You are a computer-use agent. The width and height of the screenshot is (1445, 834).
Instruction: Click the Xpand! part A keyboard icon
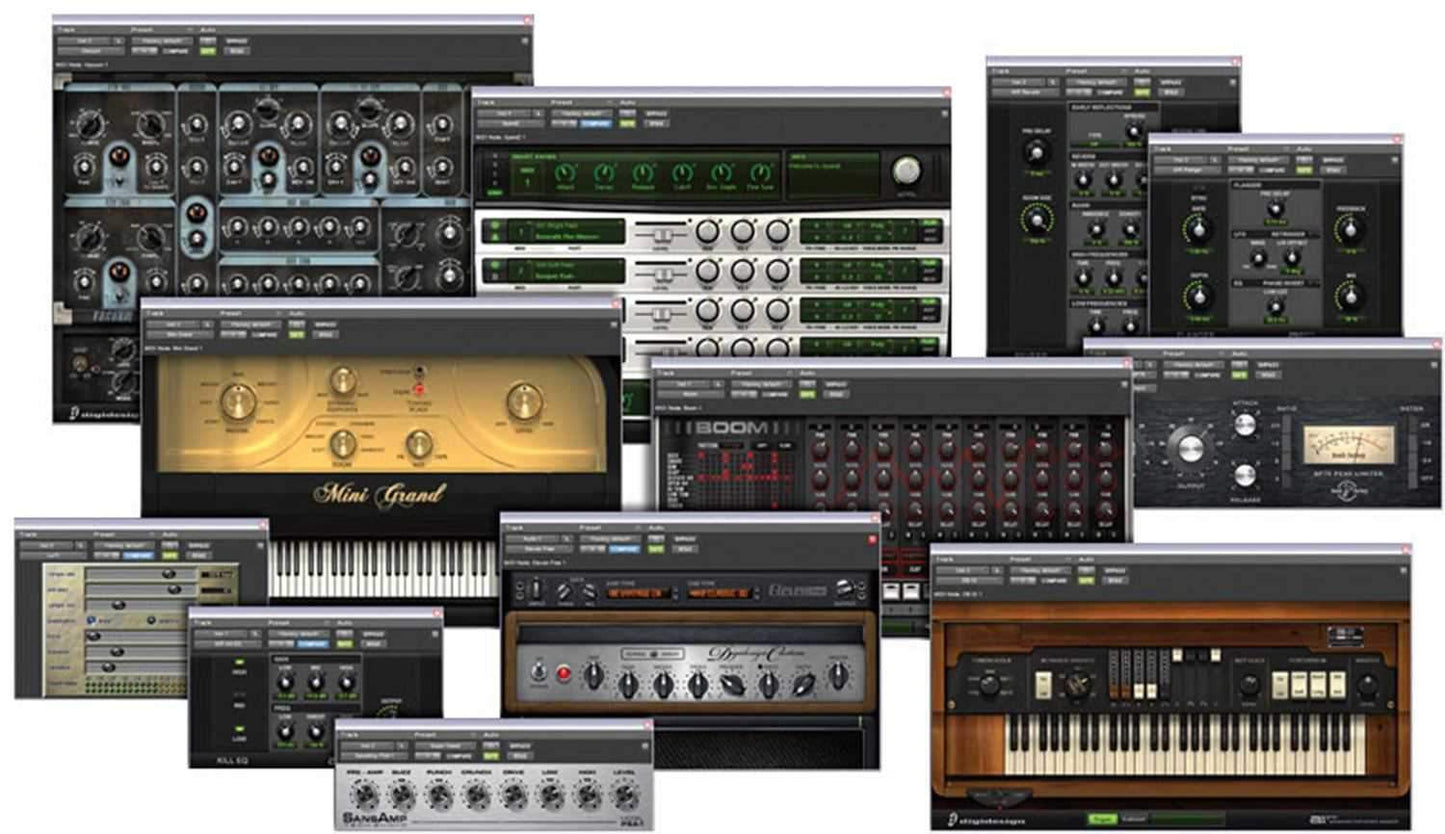pos(494,236)
